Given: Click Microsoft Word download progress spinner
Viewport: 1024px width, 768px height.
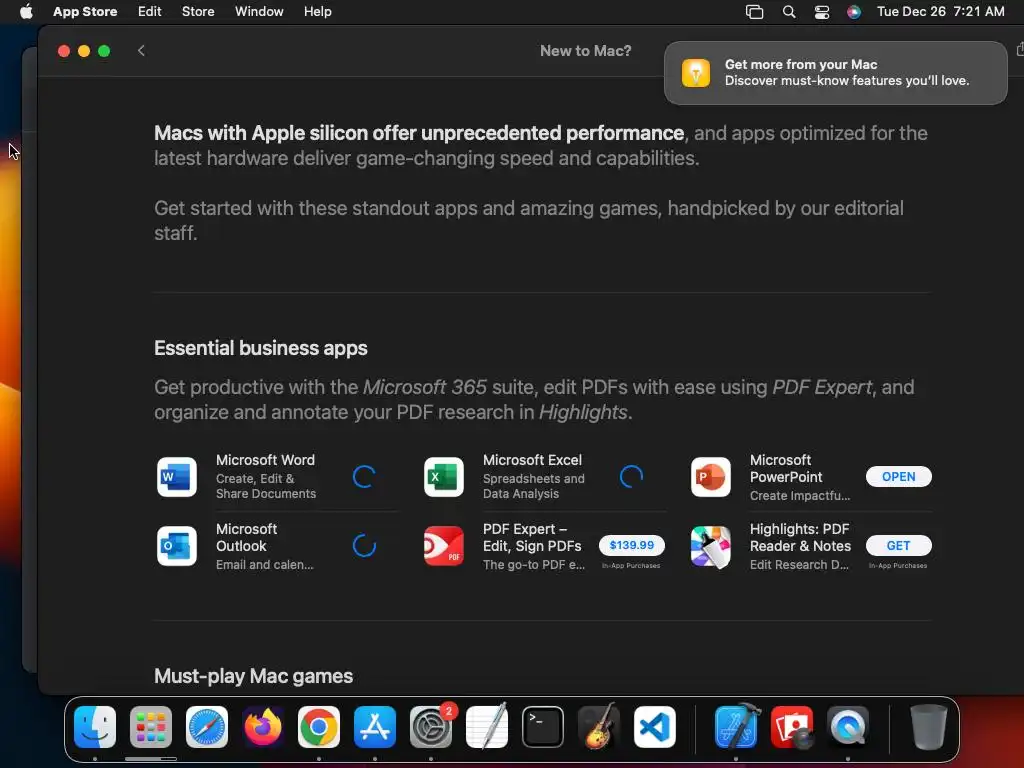Looking at the screenshot, I should [x=364, y=477].
